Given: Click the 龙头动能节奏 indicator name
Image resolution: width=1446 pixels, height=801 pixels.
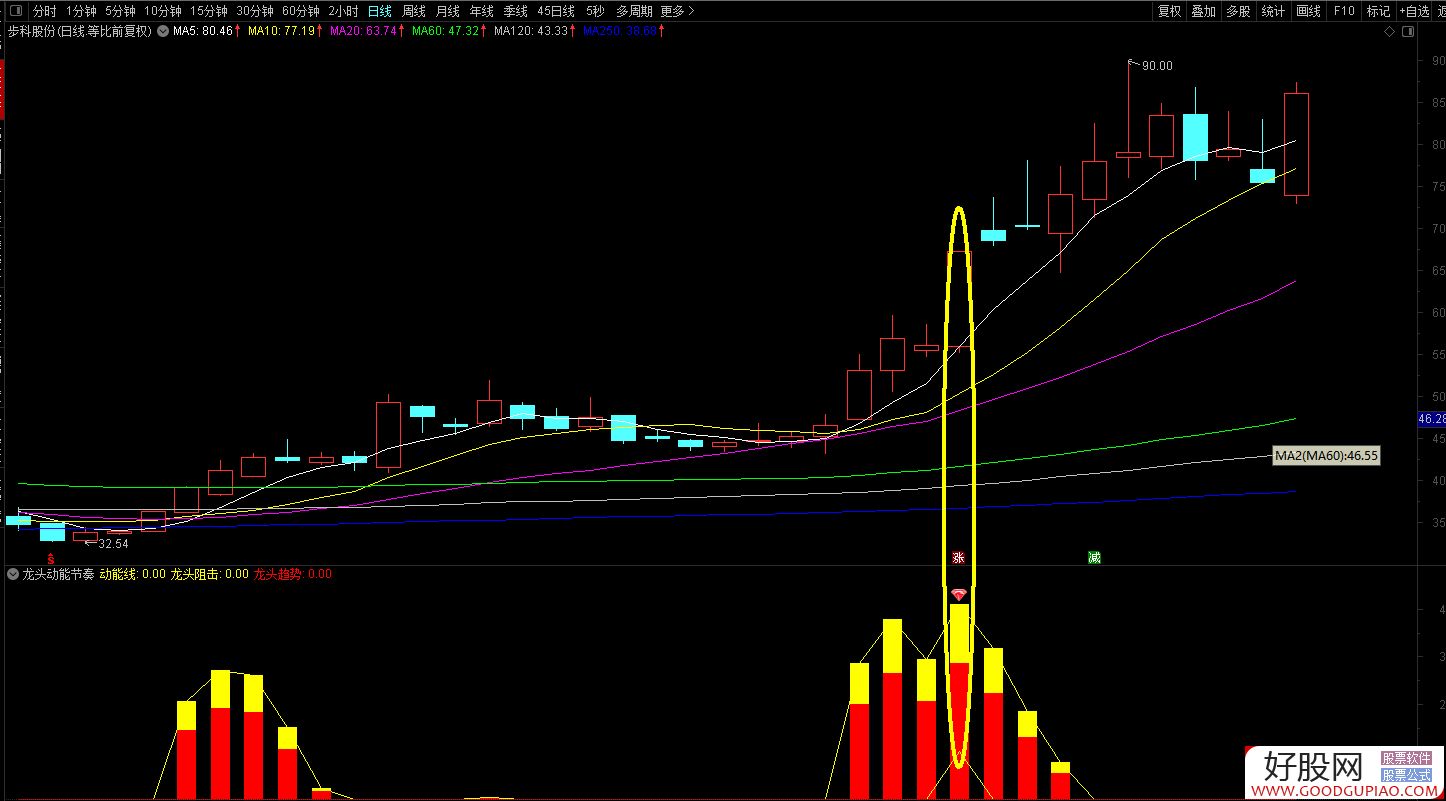Looking at the screenshot, I should coord(57,574).
